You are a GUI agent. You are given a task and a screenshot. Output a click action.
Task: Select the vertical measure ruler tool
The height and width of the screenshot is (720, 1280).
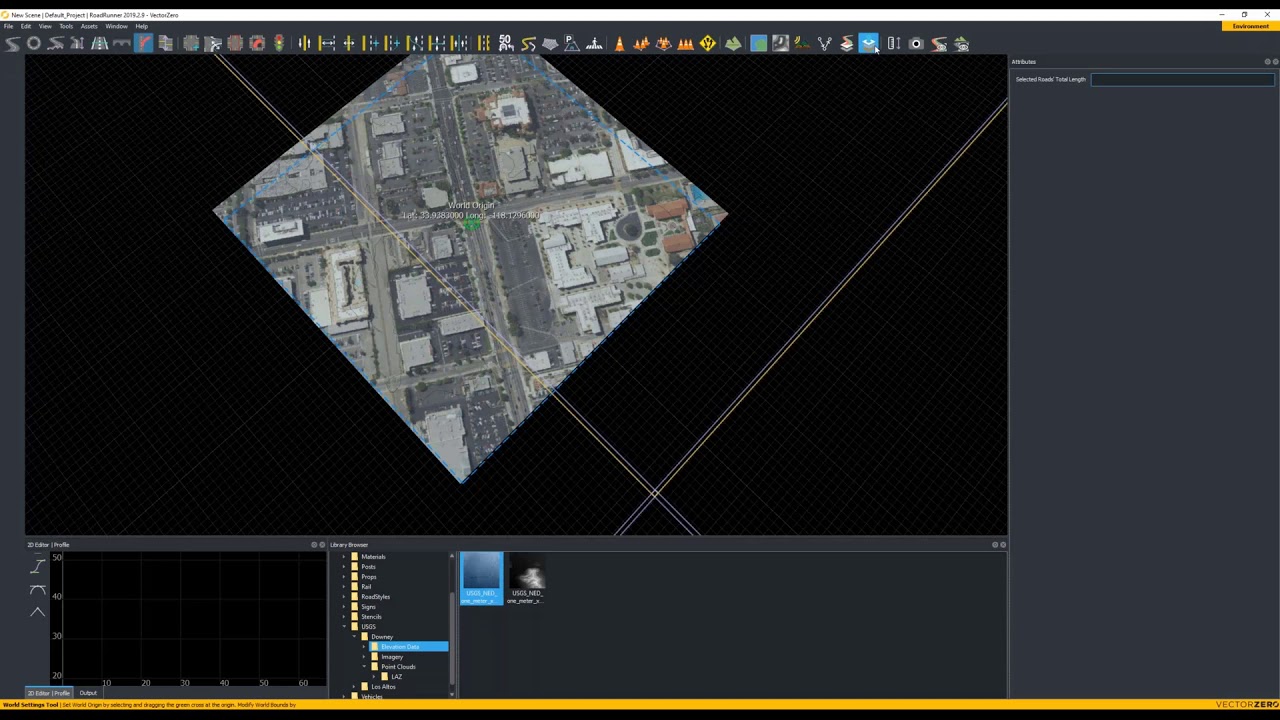894,43
